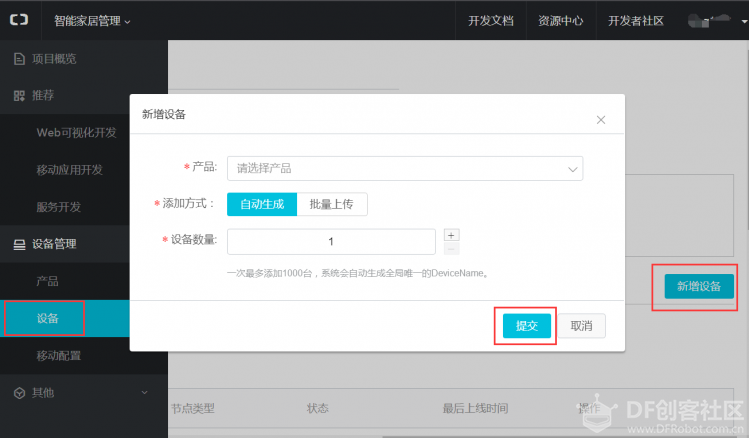Click the DeviceName hint text
The height and width of the screenshot is (438, 749).
pos(357,273)
